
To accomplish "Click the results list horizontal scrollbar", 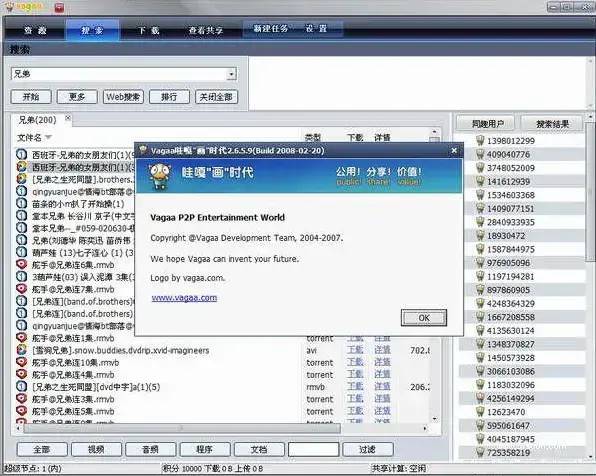I will click(x=182, y=428).
